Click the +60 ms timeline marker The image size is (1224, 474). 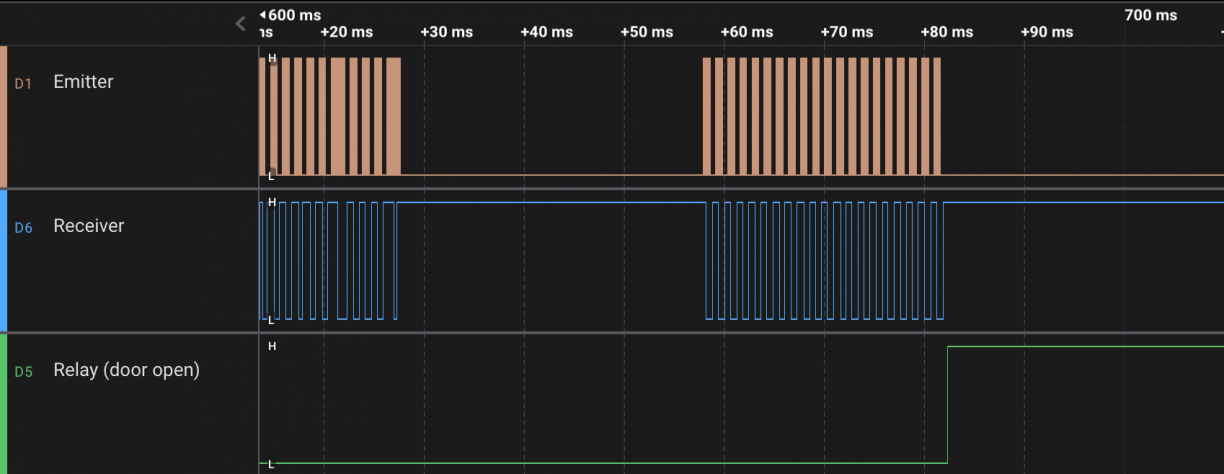click(x=746, y=32)
